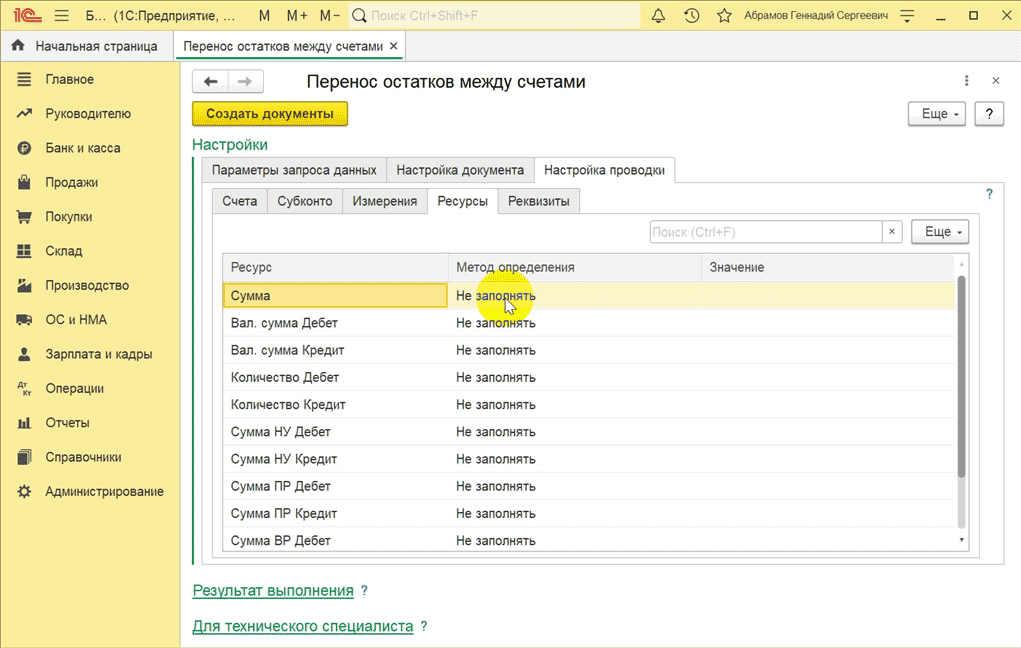Expand the Для технического специалиста section
The height and width of the screenshot is (648, 1021).
[x=302, y=626]
